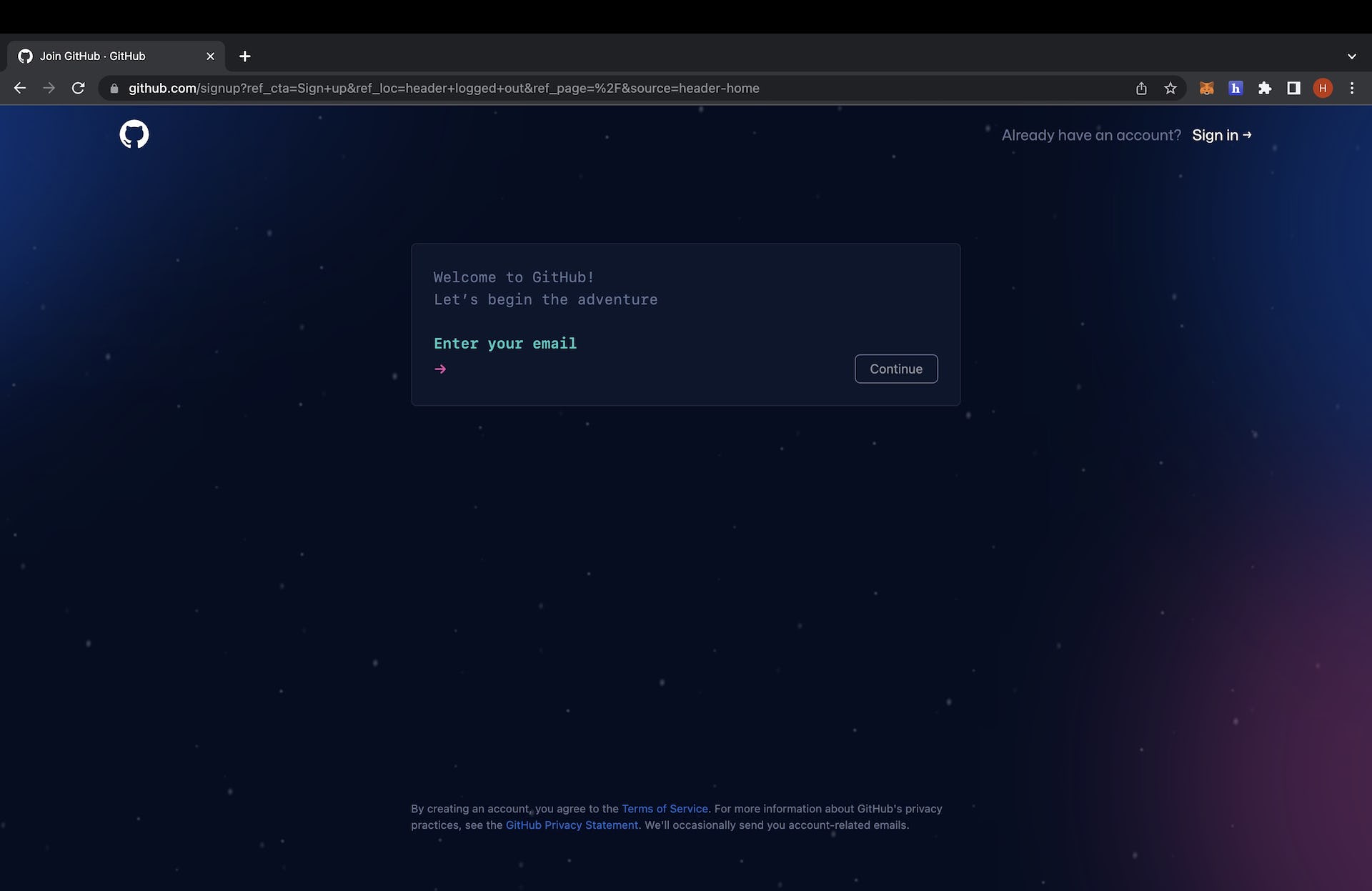Click the browser forward arrow
The image size is (1372, 891).
[x=49, y=88]
